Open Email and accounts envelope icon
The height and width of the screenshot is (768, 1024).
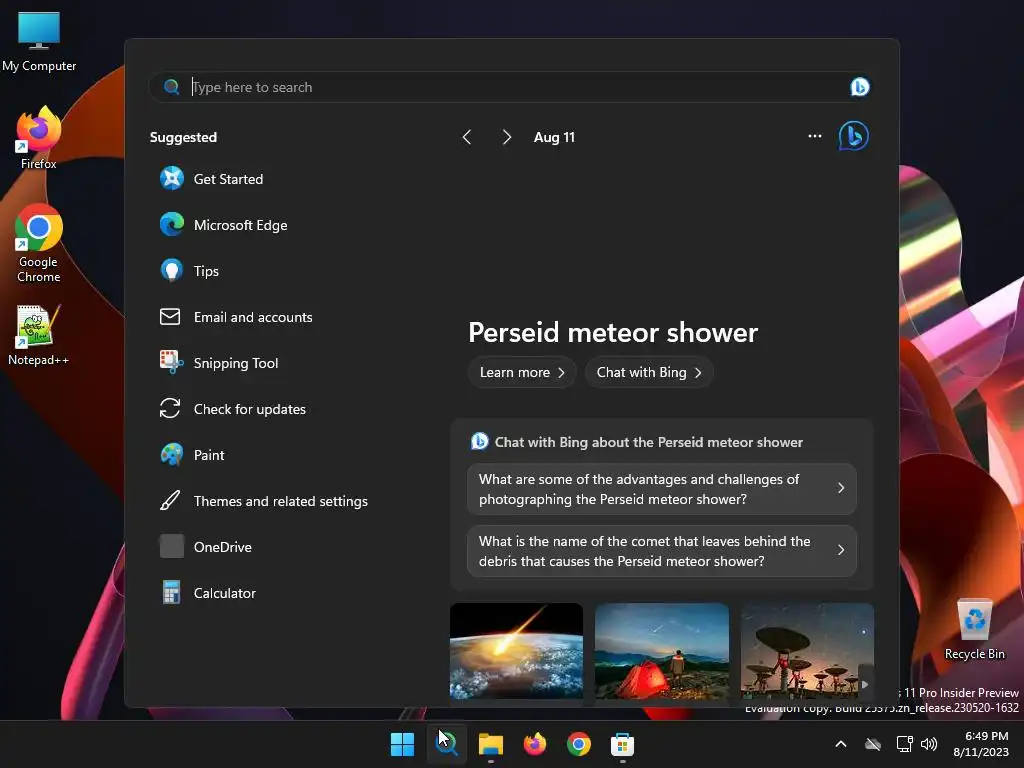170,317
